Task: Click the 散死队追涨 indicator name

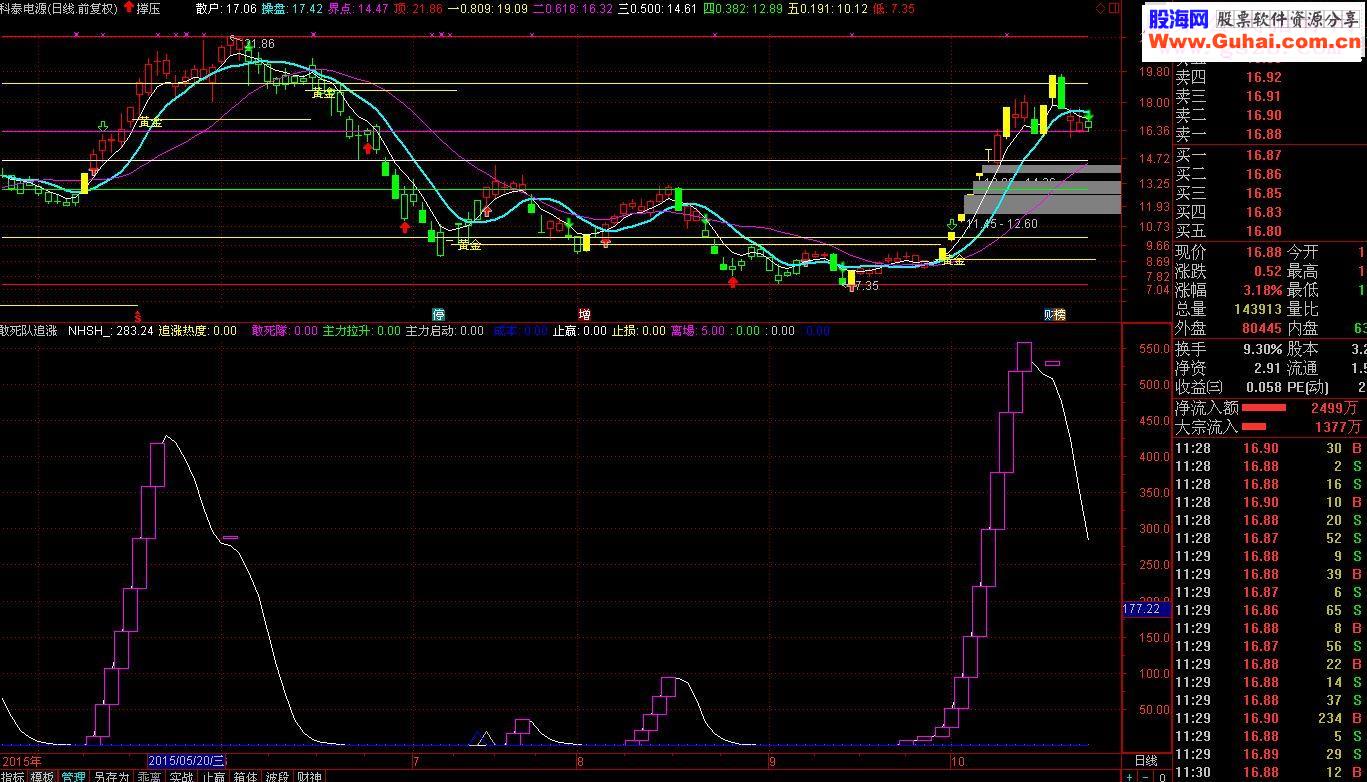Action: point(29,330)
